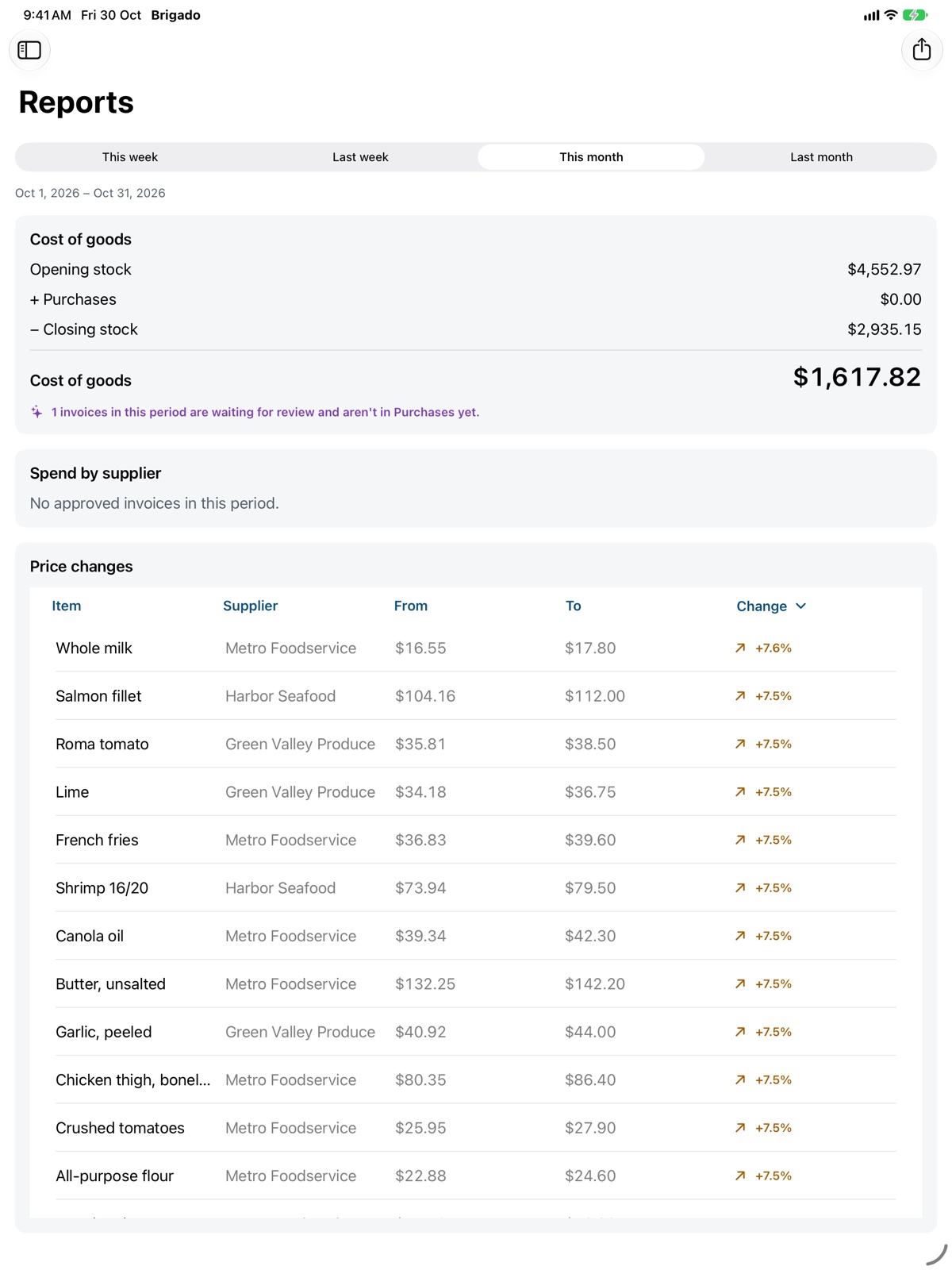Viewport: 952px width, 1270px height.
Task: Click the $142.20 to price
Action: click(595, 984)
